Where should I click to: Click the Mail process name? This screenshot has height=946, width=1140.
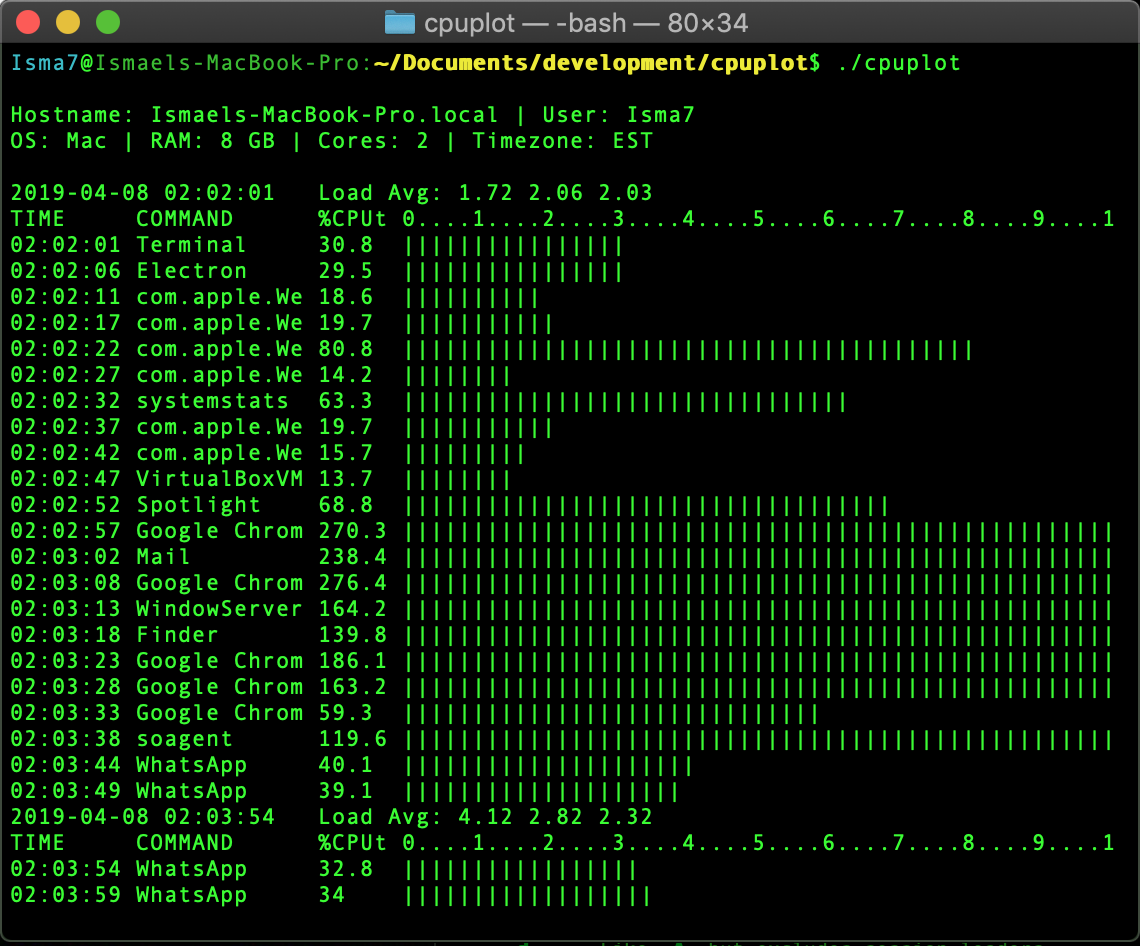pos(163,557)
